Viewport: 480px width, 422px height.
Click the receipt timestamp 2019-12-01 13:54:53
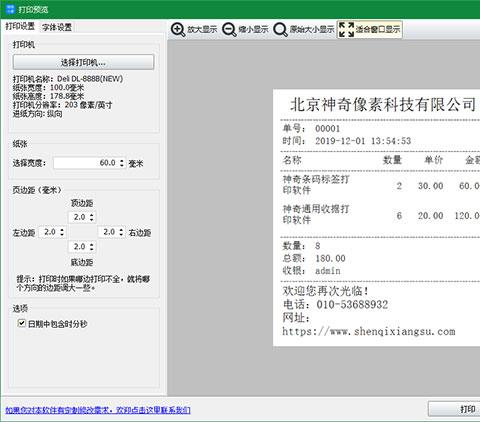363,141
